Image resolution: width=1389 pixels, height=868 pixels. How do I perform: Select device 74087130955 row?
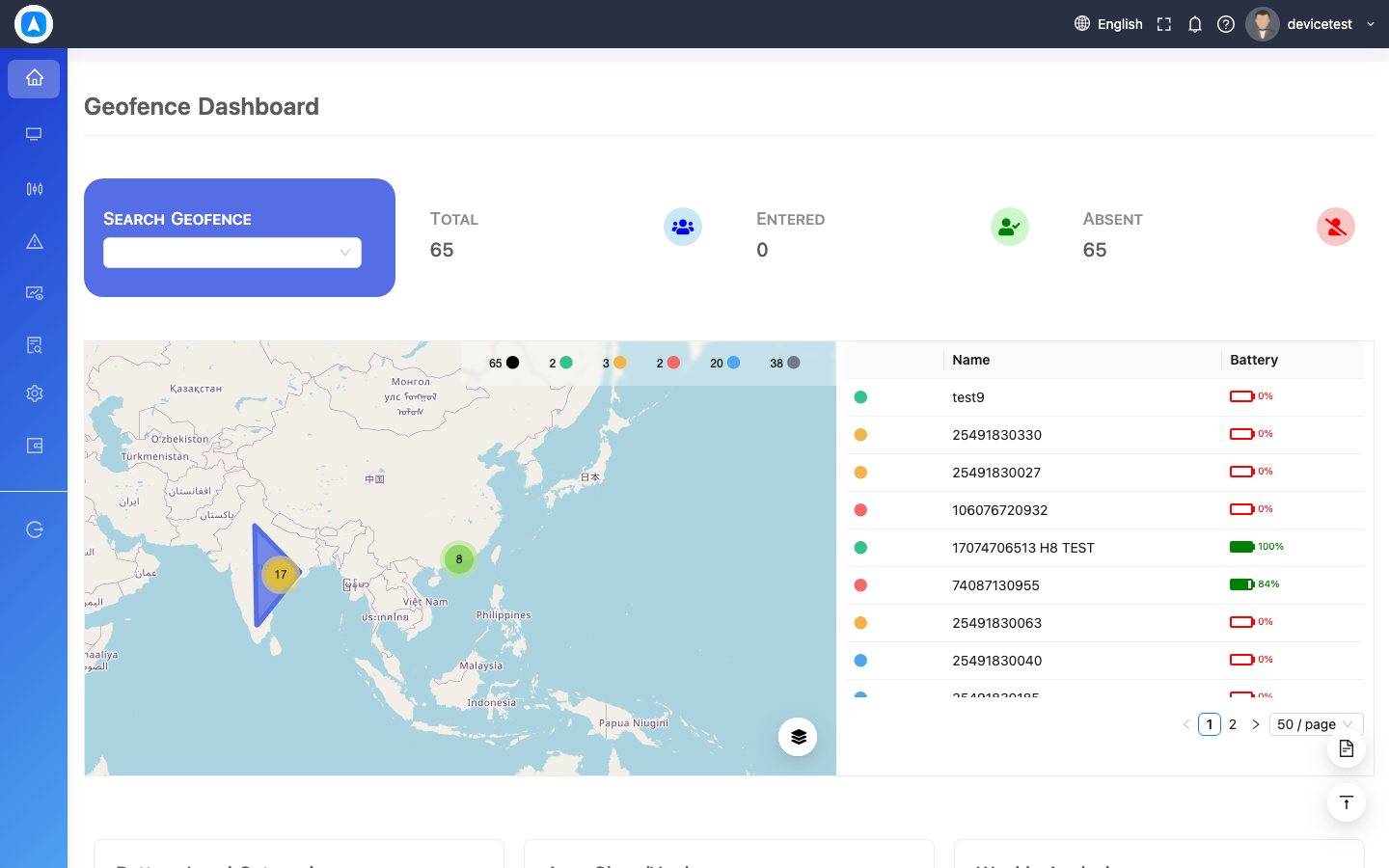(x=1104, y=585)
